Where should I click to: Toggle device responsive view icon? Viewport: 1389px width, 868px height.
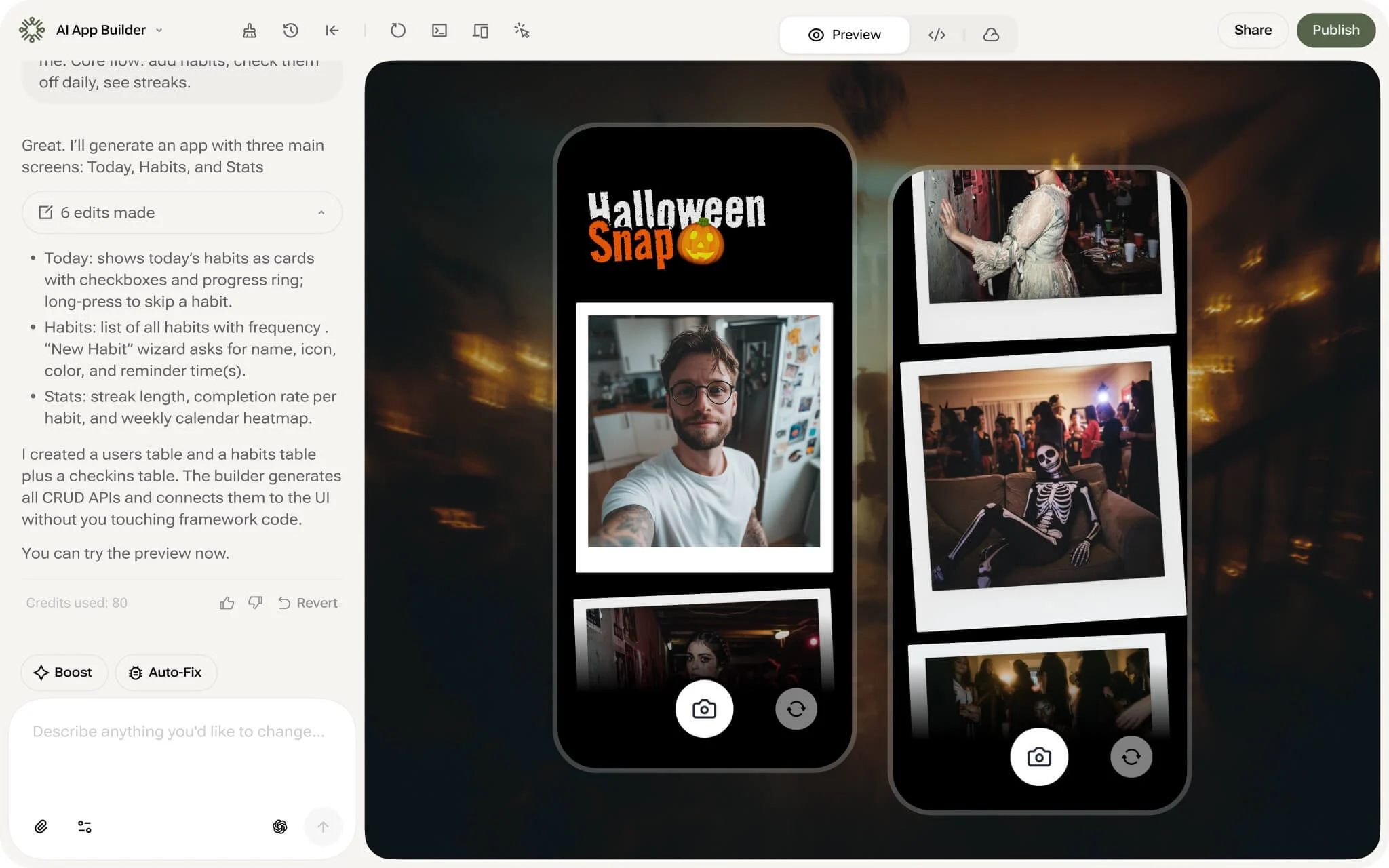480,31
